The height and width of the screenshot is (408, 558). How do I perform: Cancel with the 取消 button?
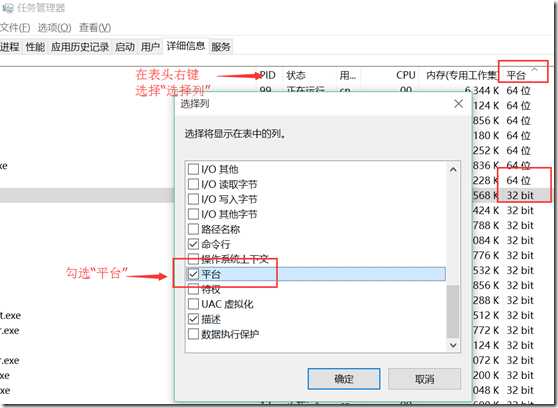click(425, 379)
